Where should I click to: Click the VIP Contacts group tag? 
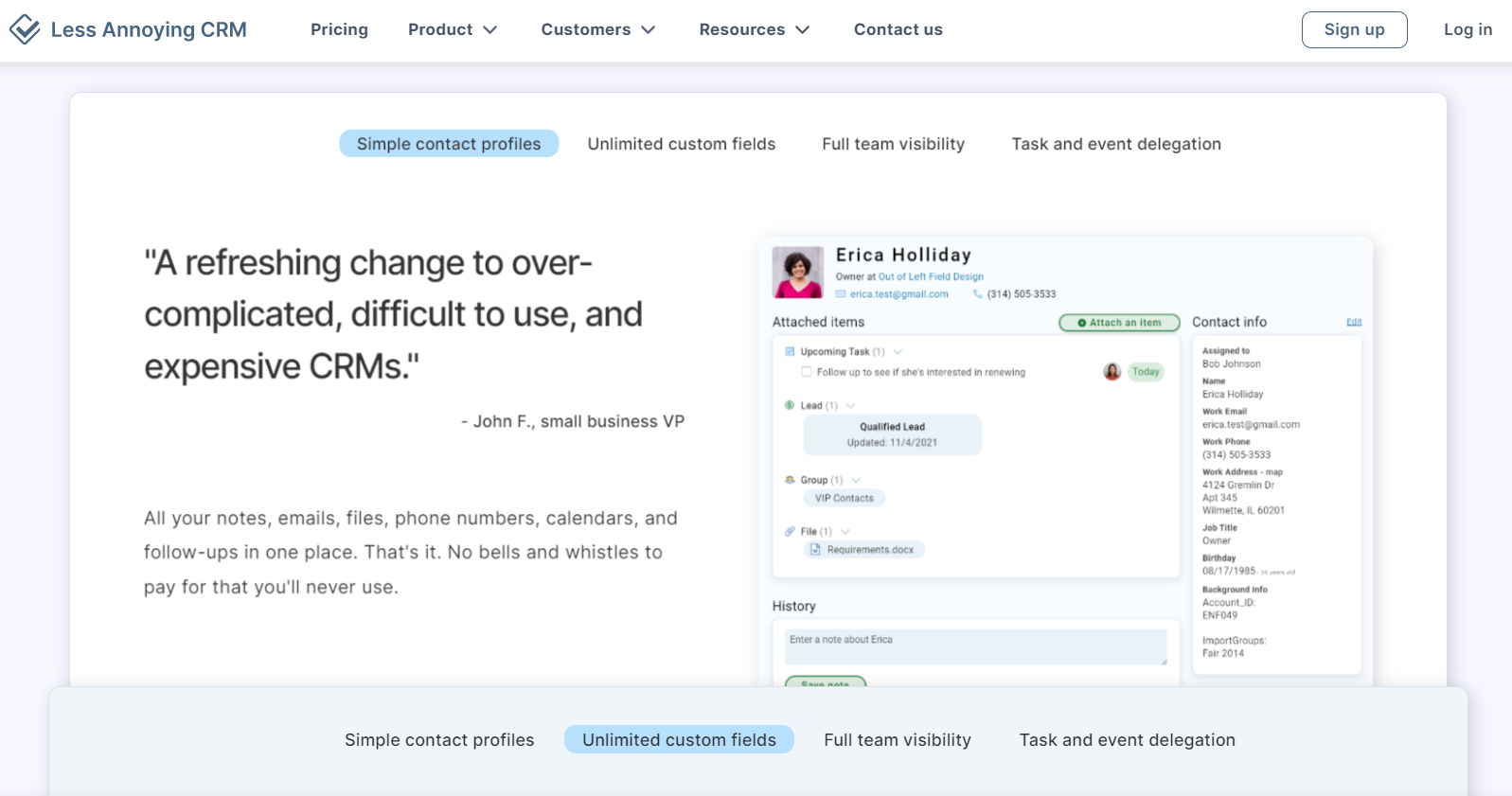(x=844, y=498)
